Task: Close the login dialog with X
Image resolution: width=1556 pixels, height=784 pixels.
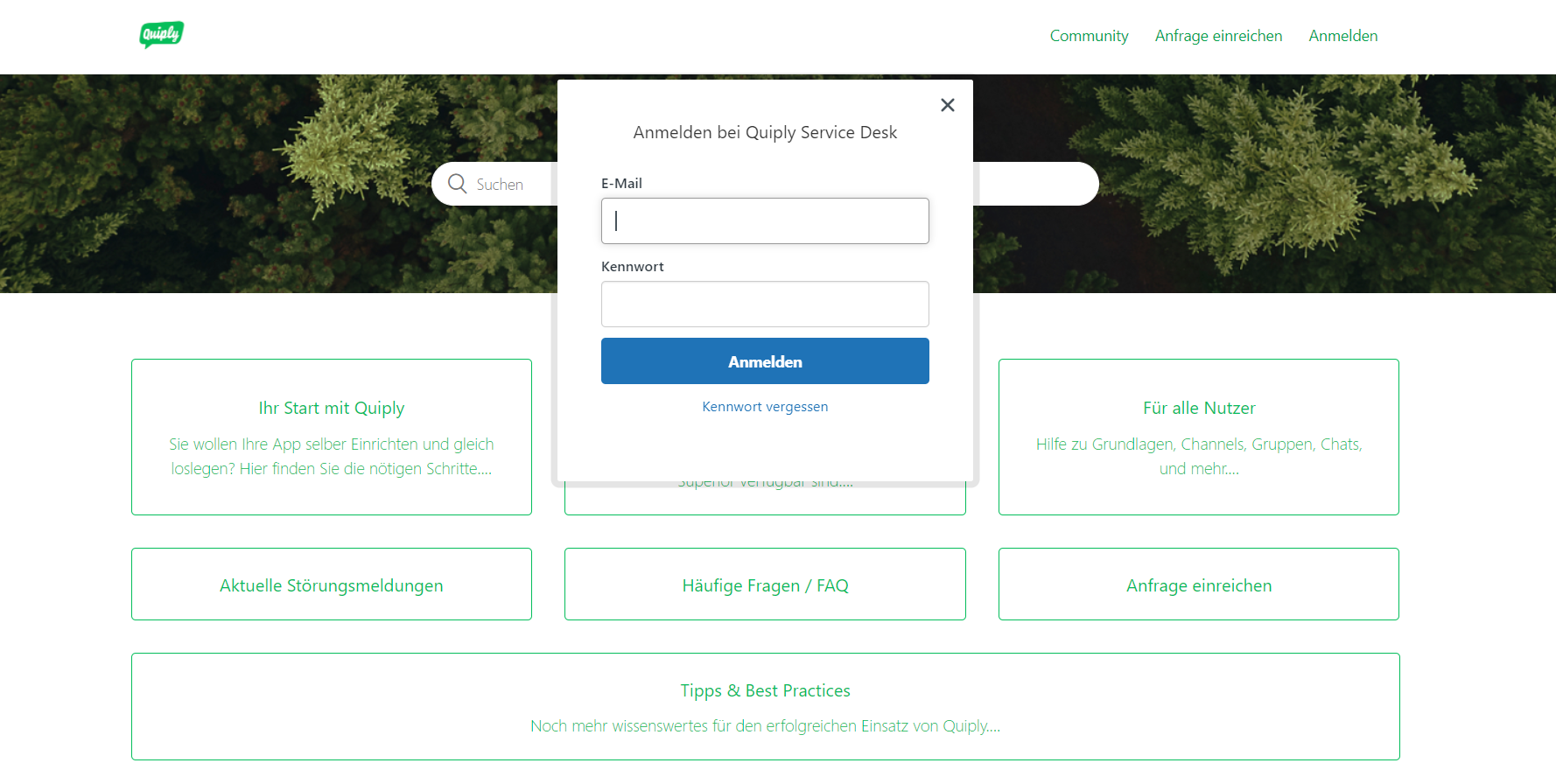Action: tap(947, 105)
